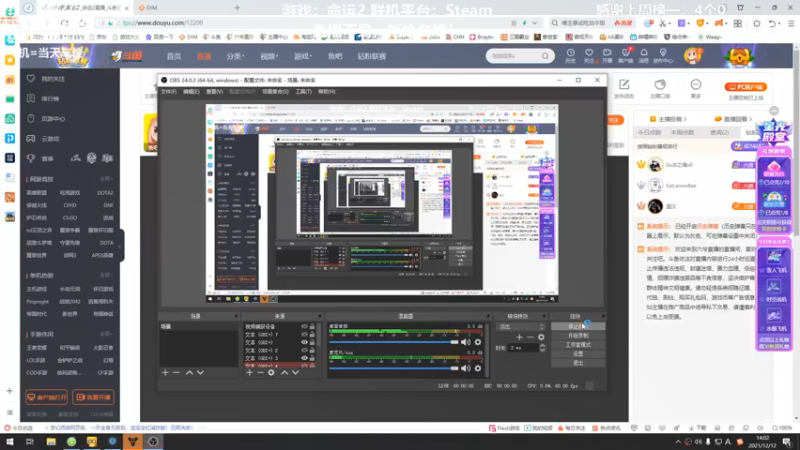
Task: Toggle lock on 文本 (GDI+) 2 source
Action: (312, 351)
